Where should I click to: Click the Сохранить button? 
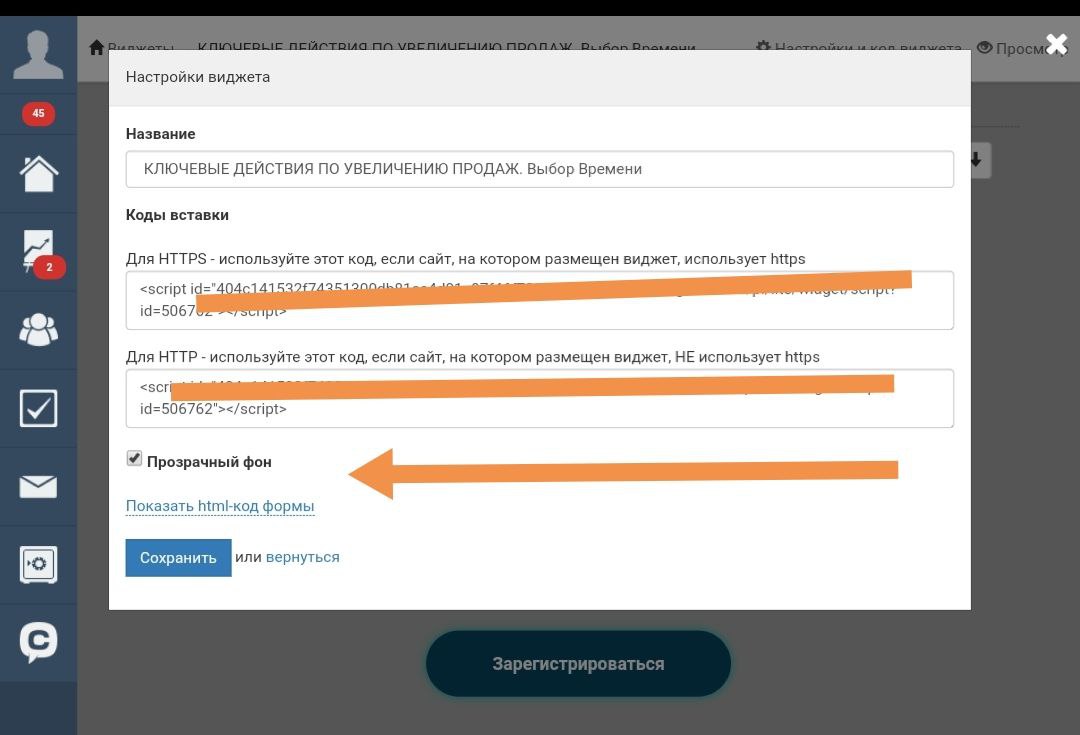pos(178,558)
